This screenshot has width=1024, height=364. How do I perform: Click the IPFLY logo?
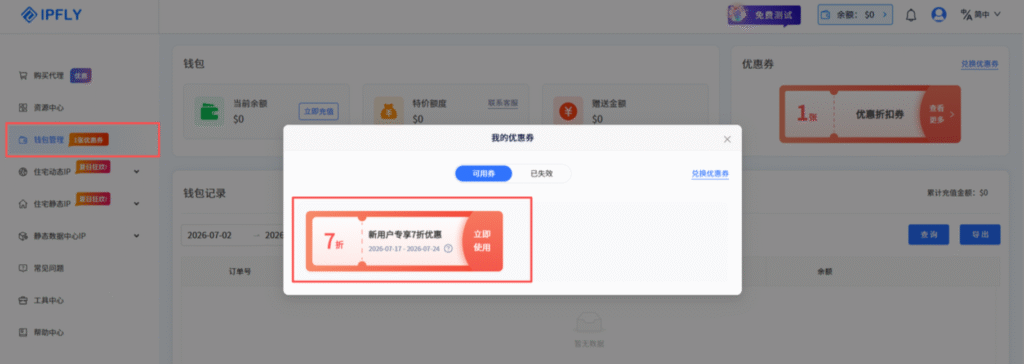click(x=51, y=14)
